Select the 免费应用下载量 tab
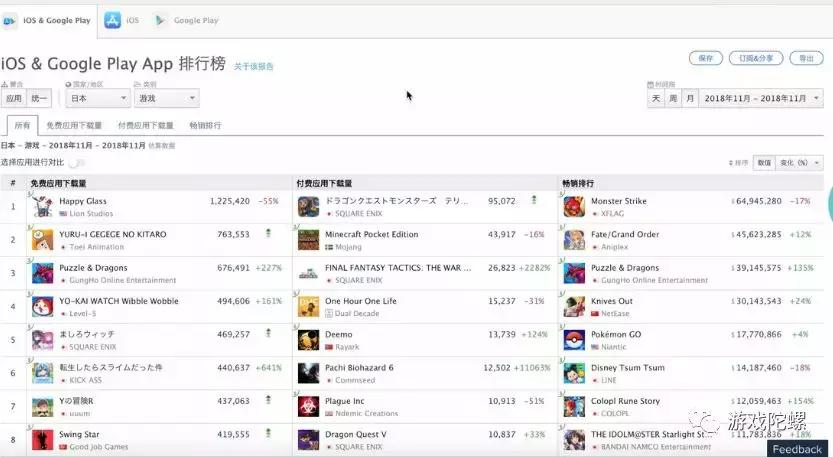833x457 pixels. pyautogui.click(x=74, y=125)
